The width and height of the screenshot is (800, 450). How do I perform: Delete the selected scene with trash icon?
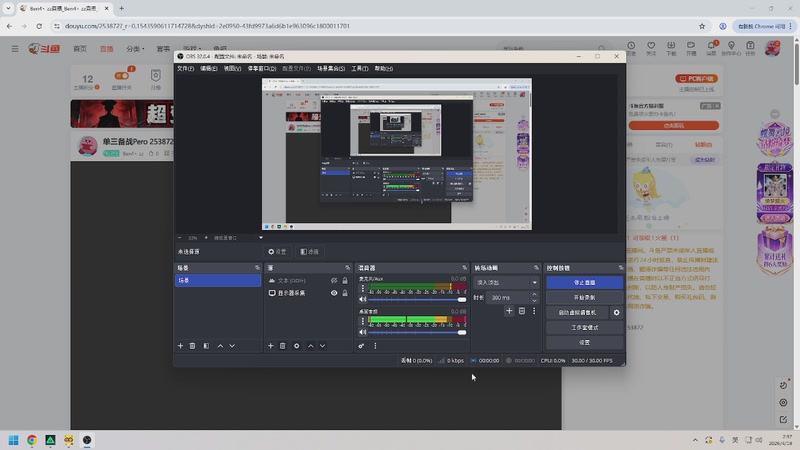pyautogui.click(x=193, y=346)
